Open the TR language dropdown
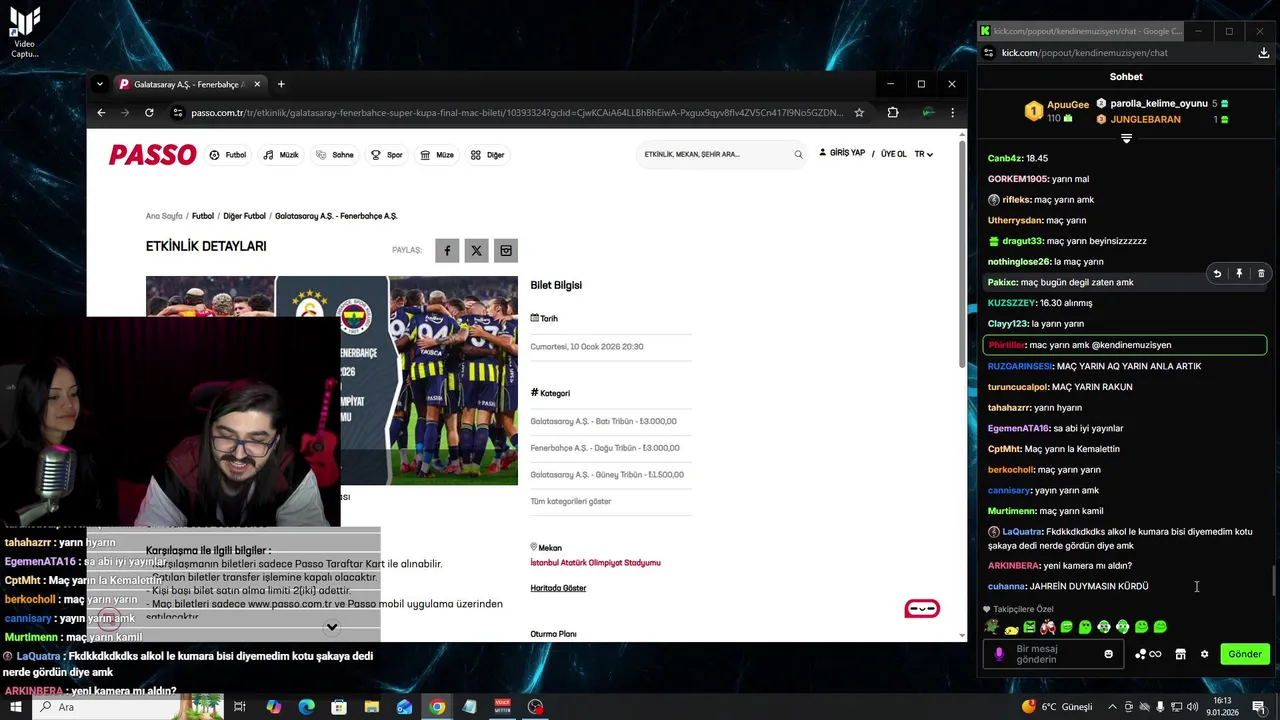 [923, 154]
